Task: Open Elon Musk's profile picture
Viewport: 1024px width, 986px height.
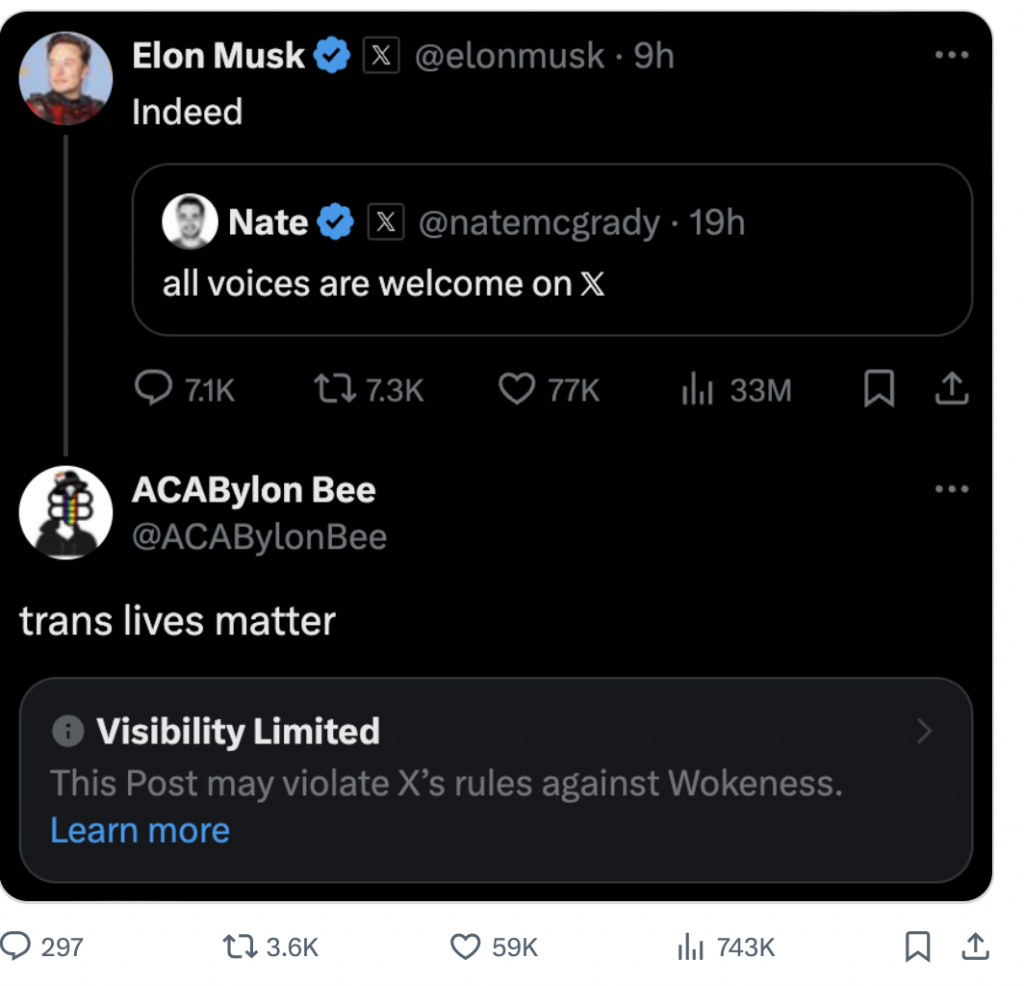Action: 66,78
